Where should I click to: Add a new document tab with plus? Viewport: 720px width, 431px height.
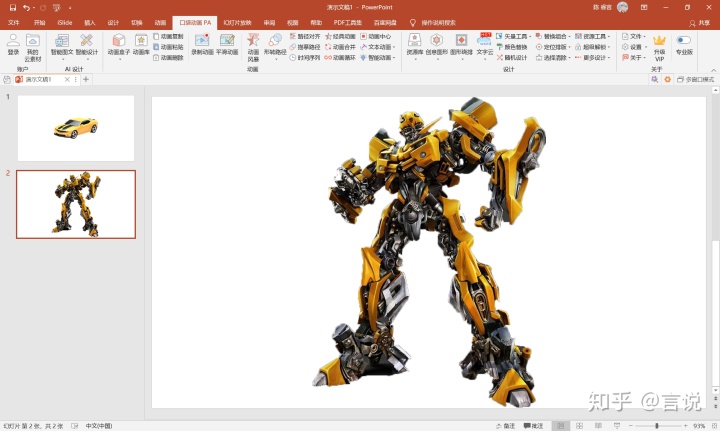86,79
